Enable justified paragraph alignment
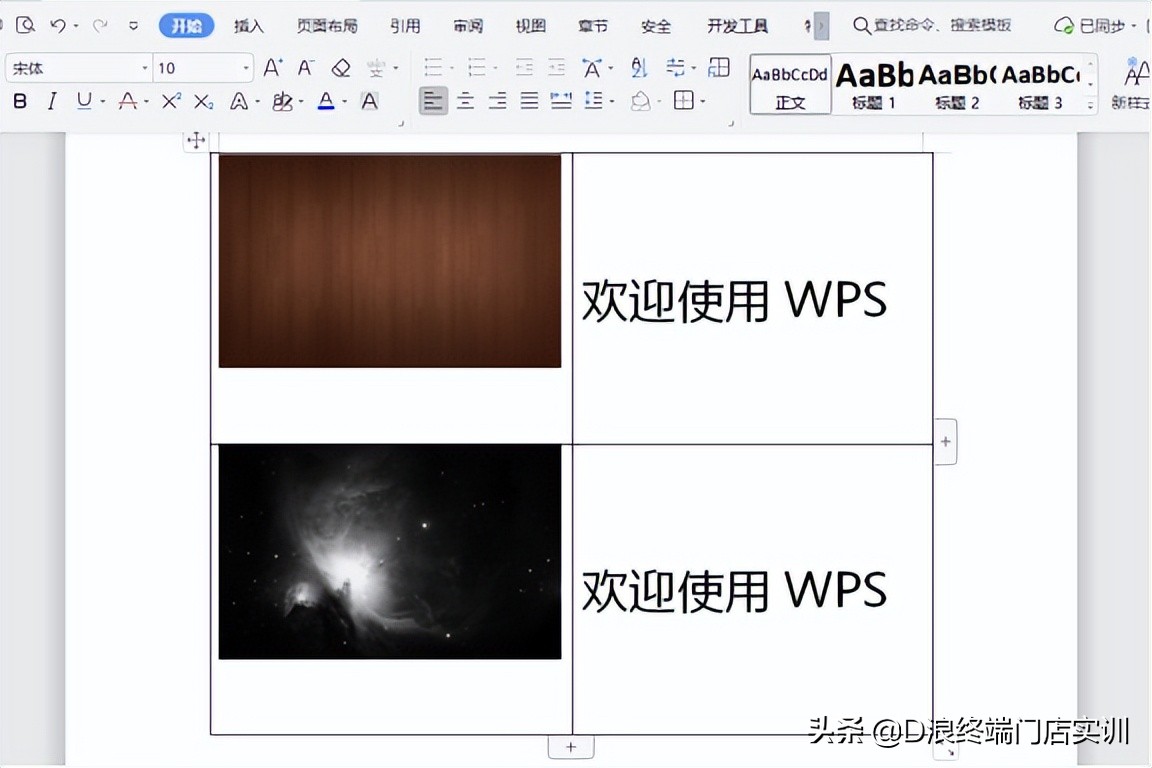Image resolution: width=1152 pixels, height=768 pixels. [529, 100]
